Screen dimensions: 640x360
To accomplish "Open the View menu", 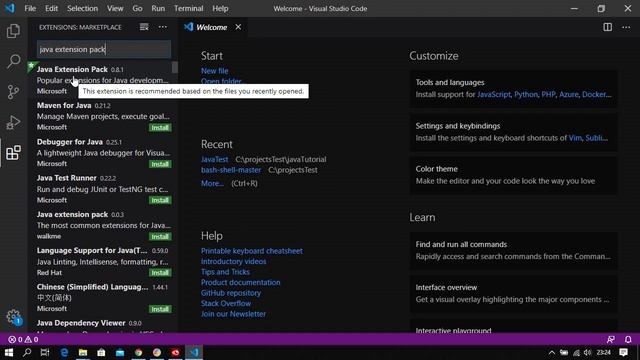I will (115, 8).
